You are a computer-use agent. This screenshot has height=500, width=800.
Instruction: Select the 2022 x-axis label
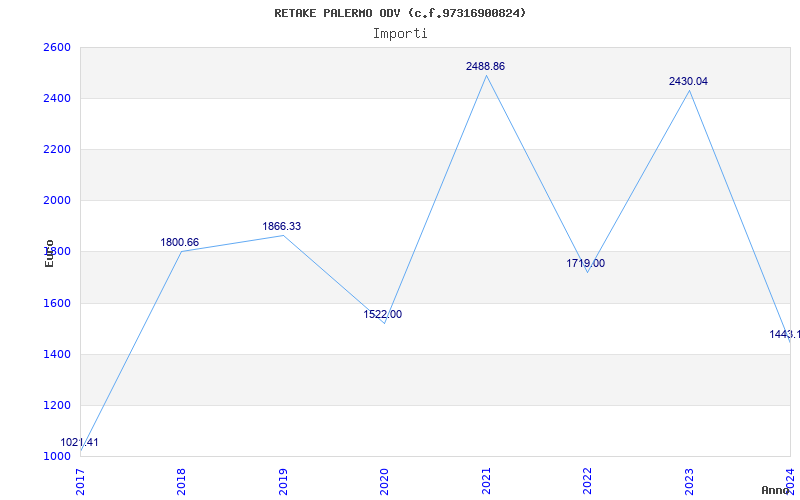(x=588, y=482)
